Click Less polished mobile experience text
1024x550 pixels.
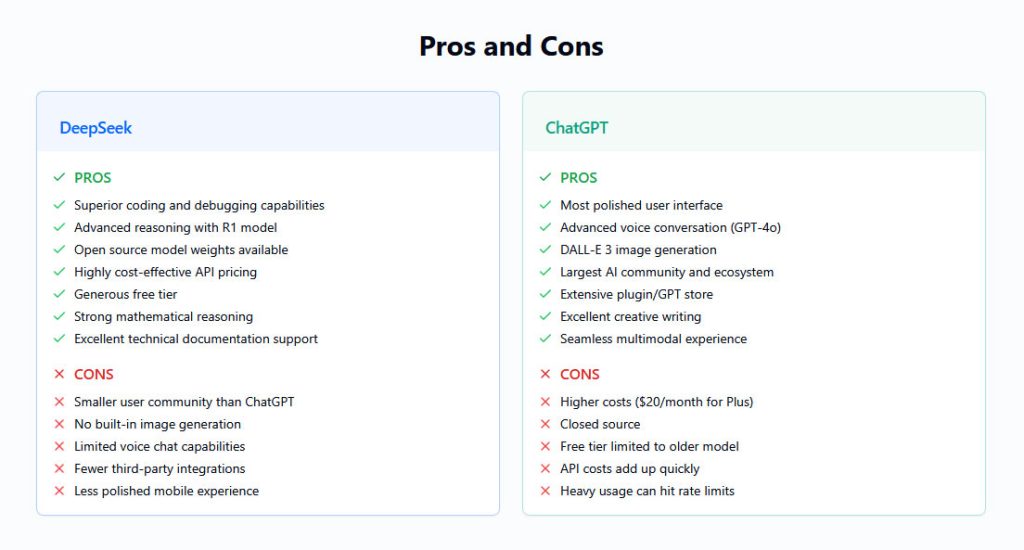pos(167,491)
